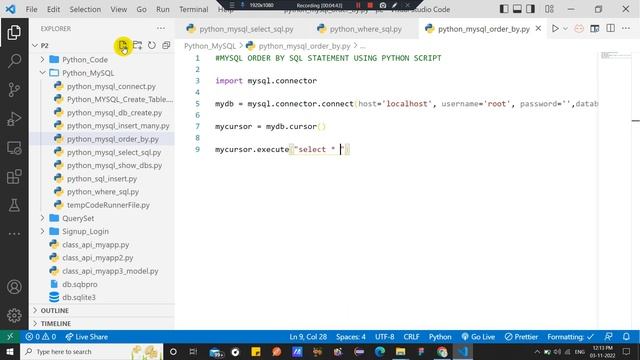Screen dimensions: 640x360
Task: Show additional activity bar views (ellipsis)
Action: (14, 234)
